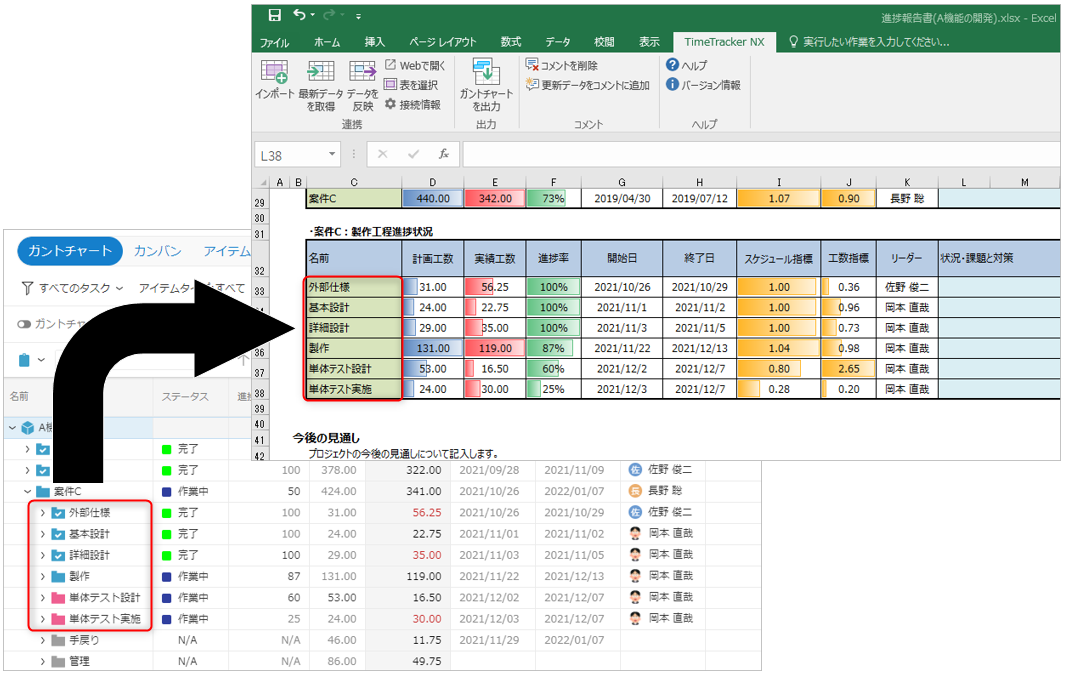Click the Webで開く button

415,65
